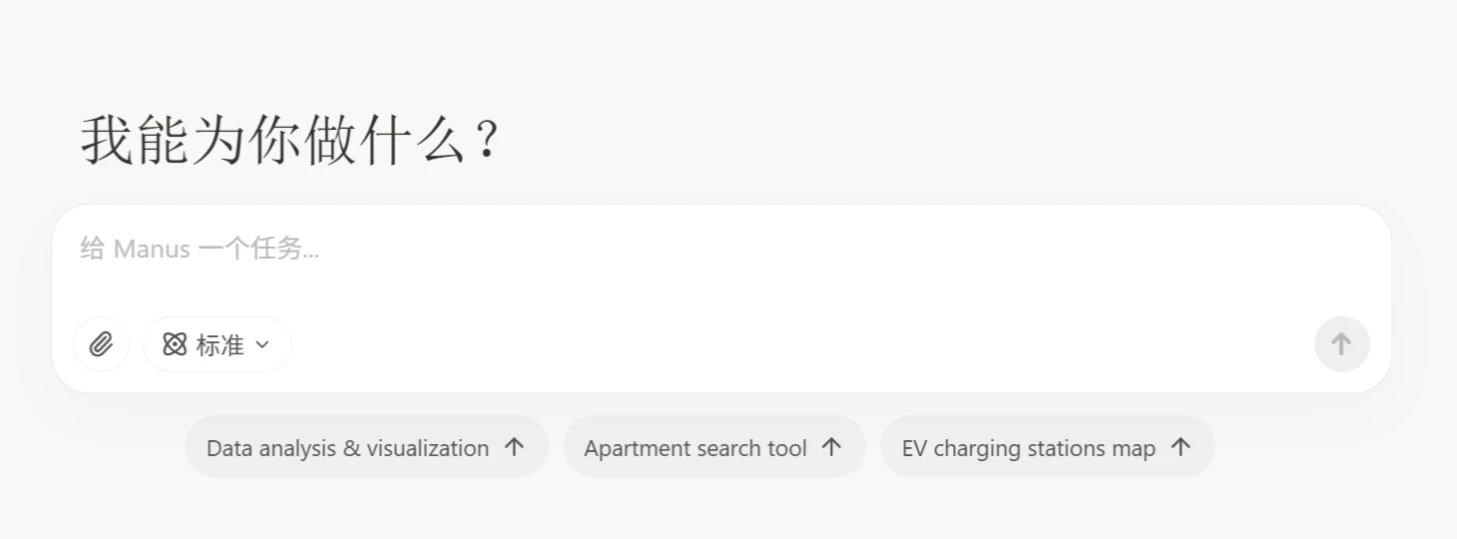Viewport: 1457px width, 539px height.
Task: Click the 标准 label text
Action: click(220, 345)
